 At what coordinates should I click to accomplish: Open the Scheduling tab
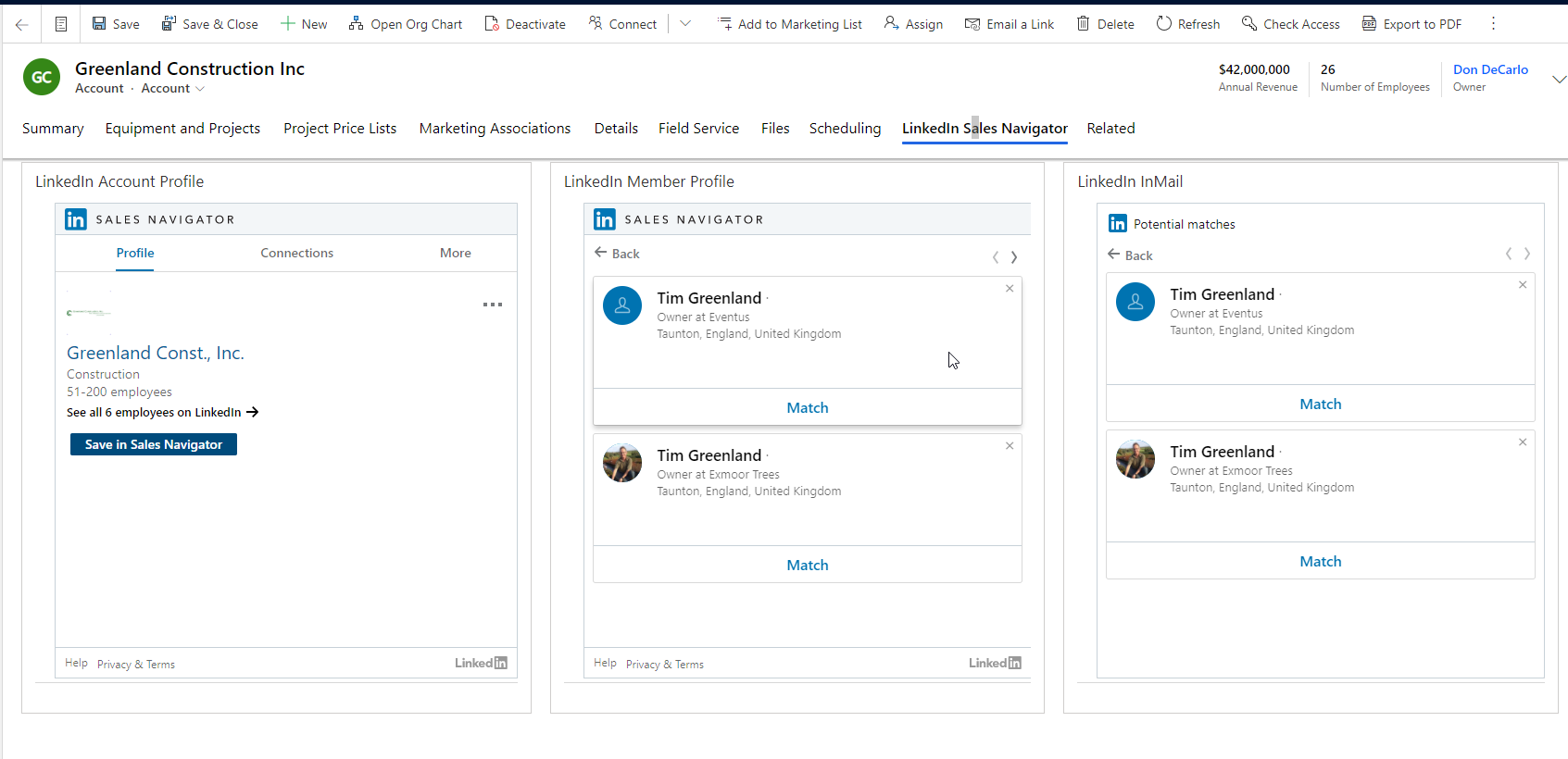pos(845,129)
